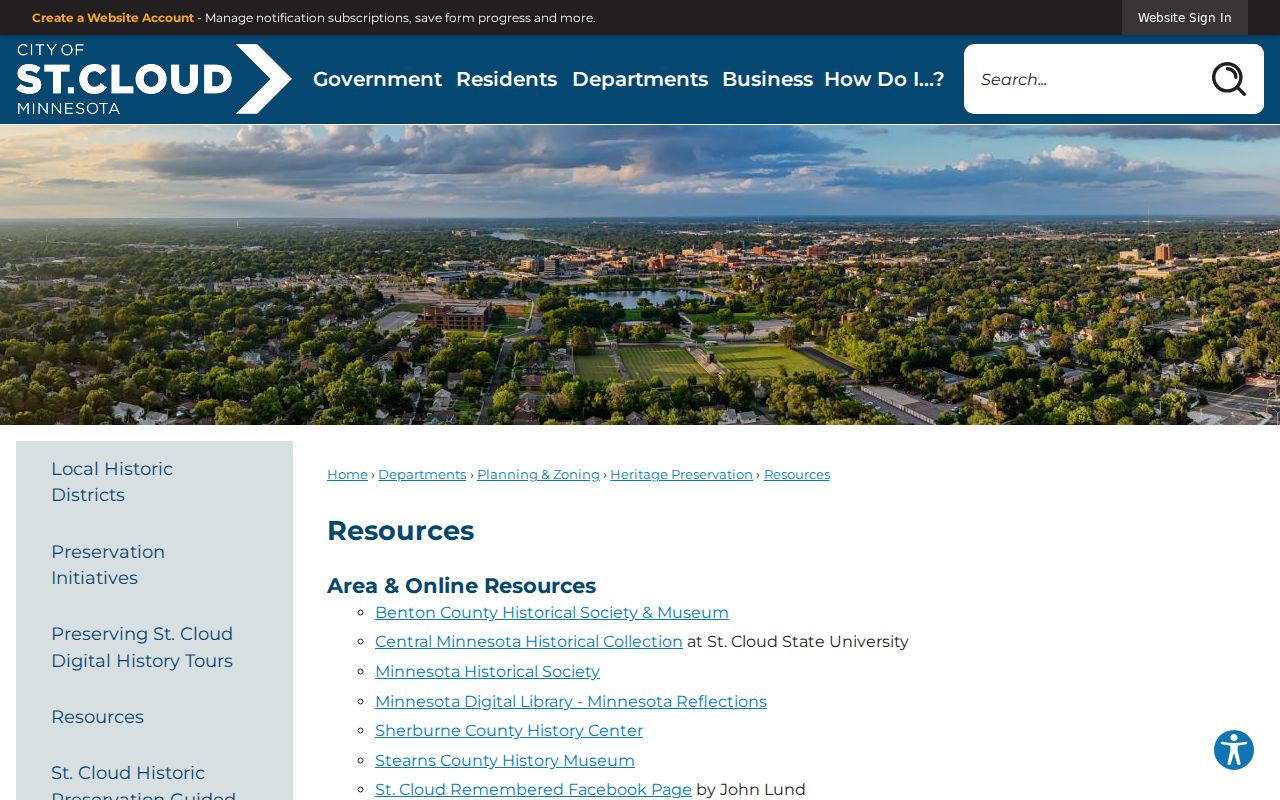This screenshot has height=800, width=1280.
Task: Go to Heritage Preservation breadcrumb
Action: pyautogui.click(x=681, y=475)
